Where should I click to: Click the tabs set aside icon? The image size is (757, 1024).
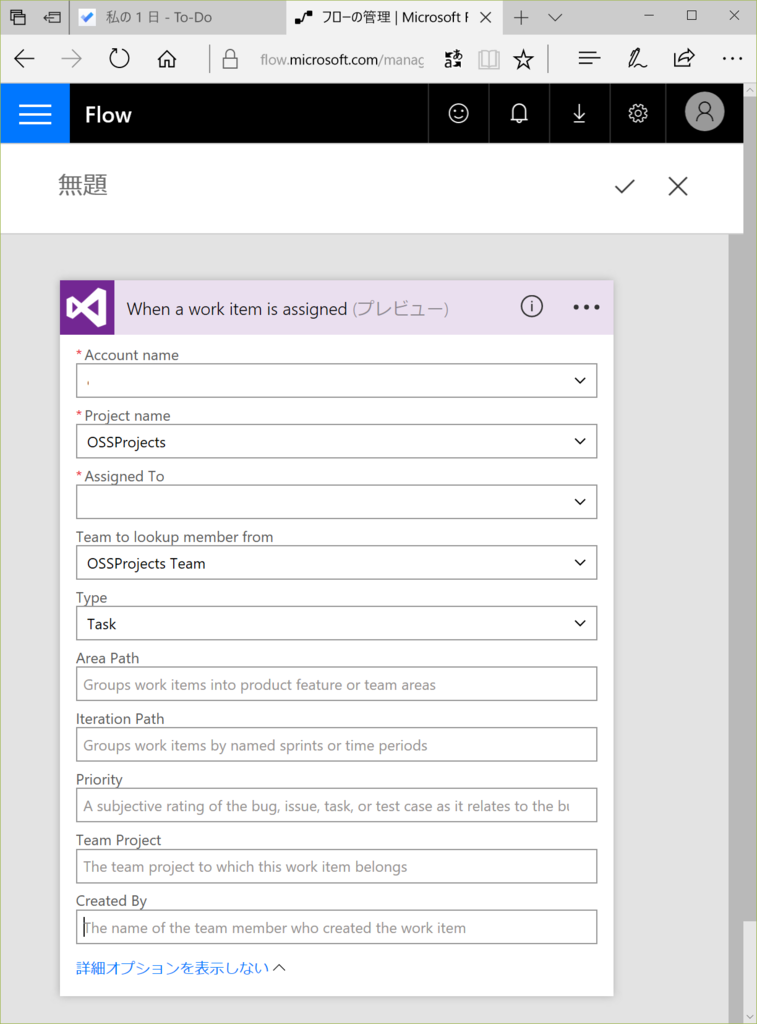(x=18, y=17)
